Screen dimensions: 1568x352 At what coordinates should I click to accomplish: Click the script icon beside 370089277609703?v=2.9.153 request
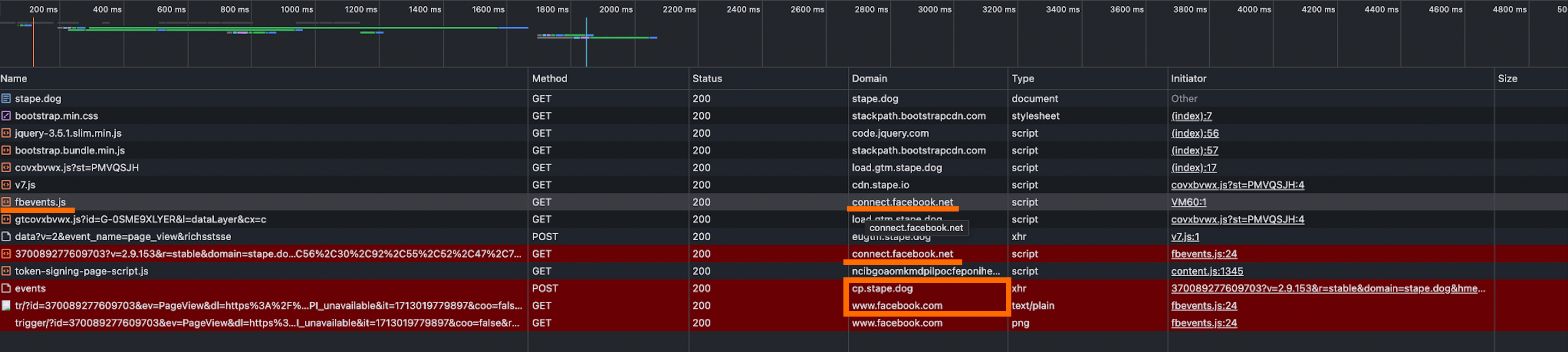6,253
